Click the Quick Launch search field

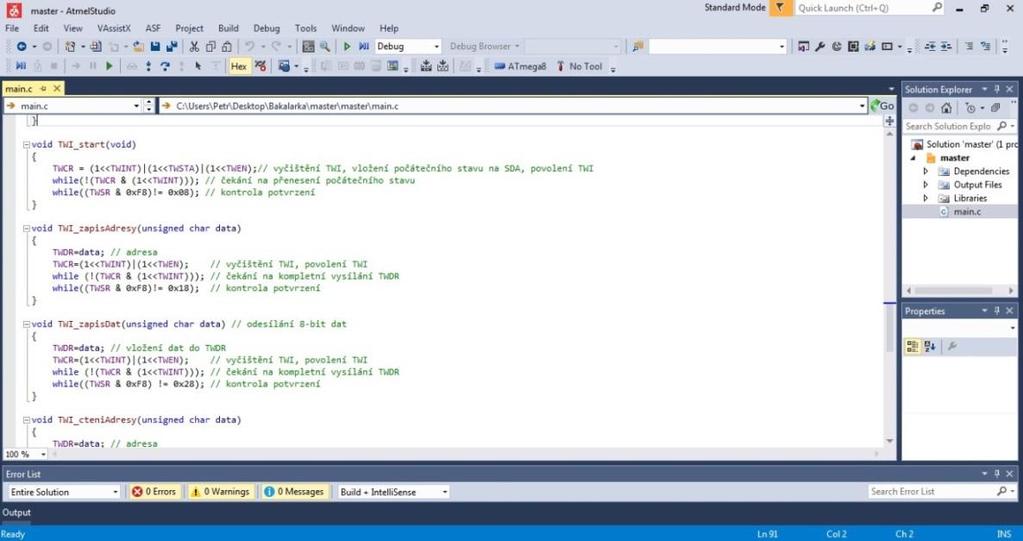(869, 8)
